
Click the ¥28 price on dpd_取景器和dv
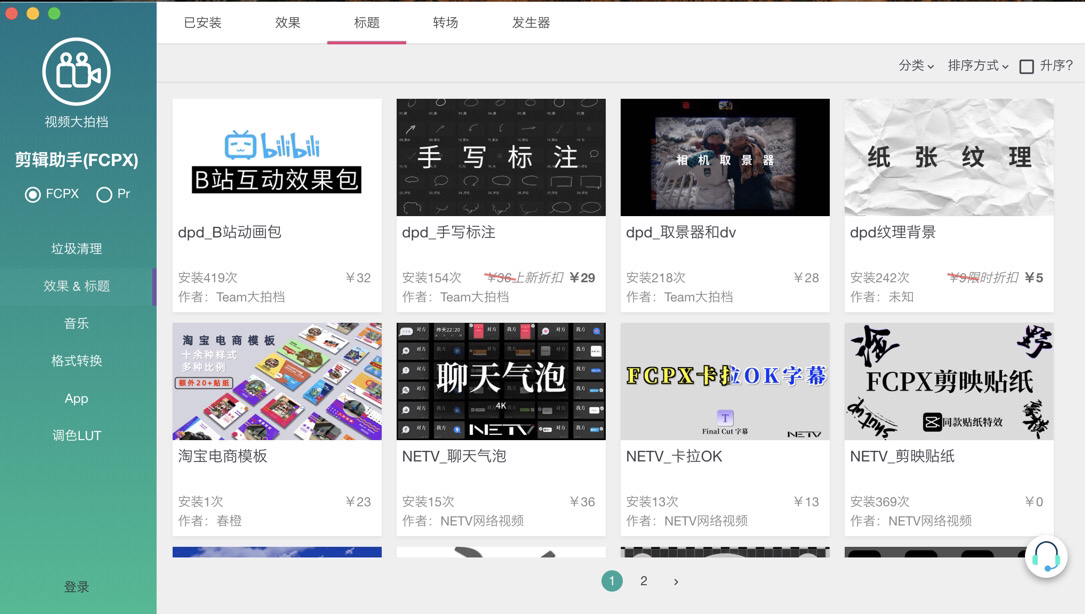pyautogui.click(x=806, y=278)
